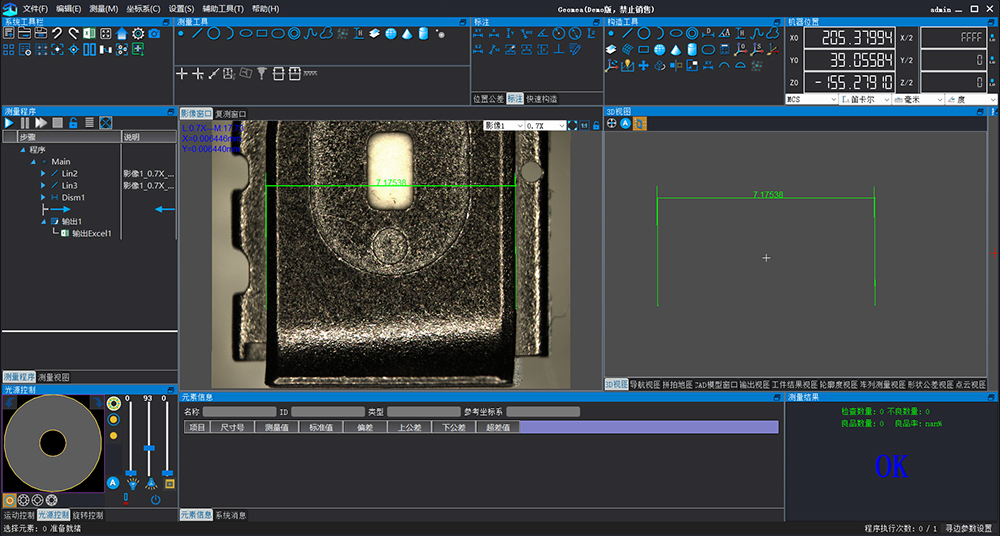
Task: Select the Cone tool in 测量工具 panel
Action: [407, 33]
